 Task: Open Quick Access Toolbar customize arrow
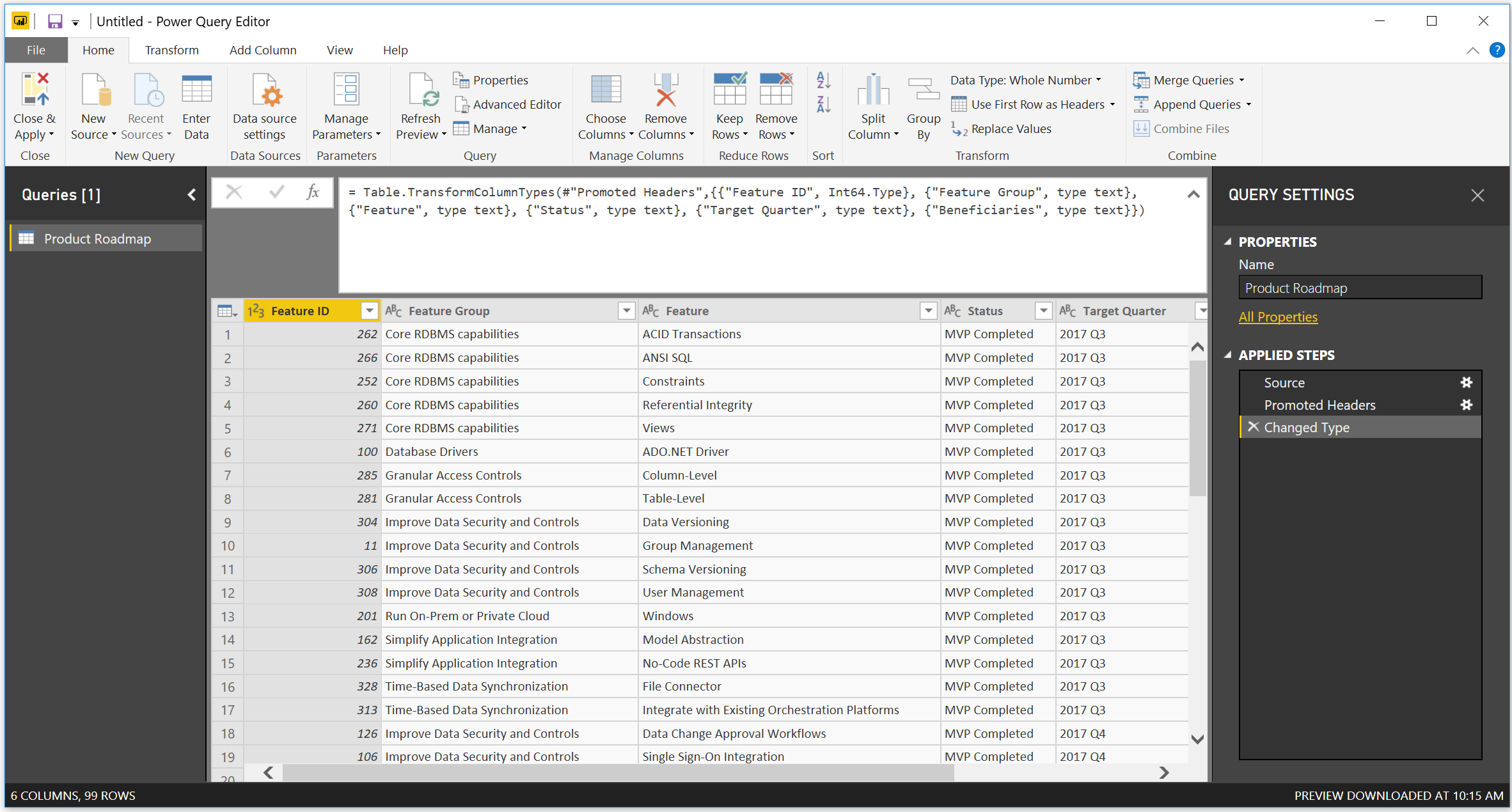[75, 22]
